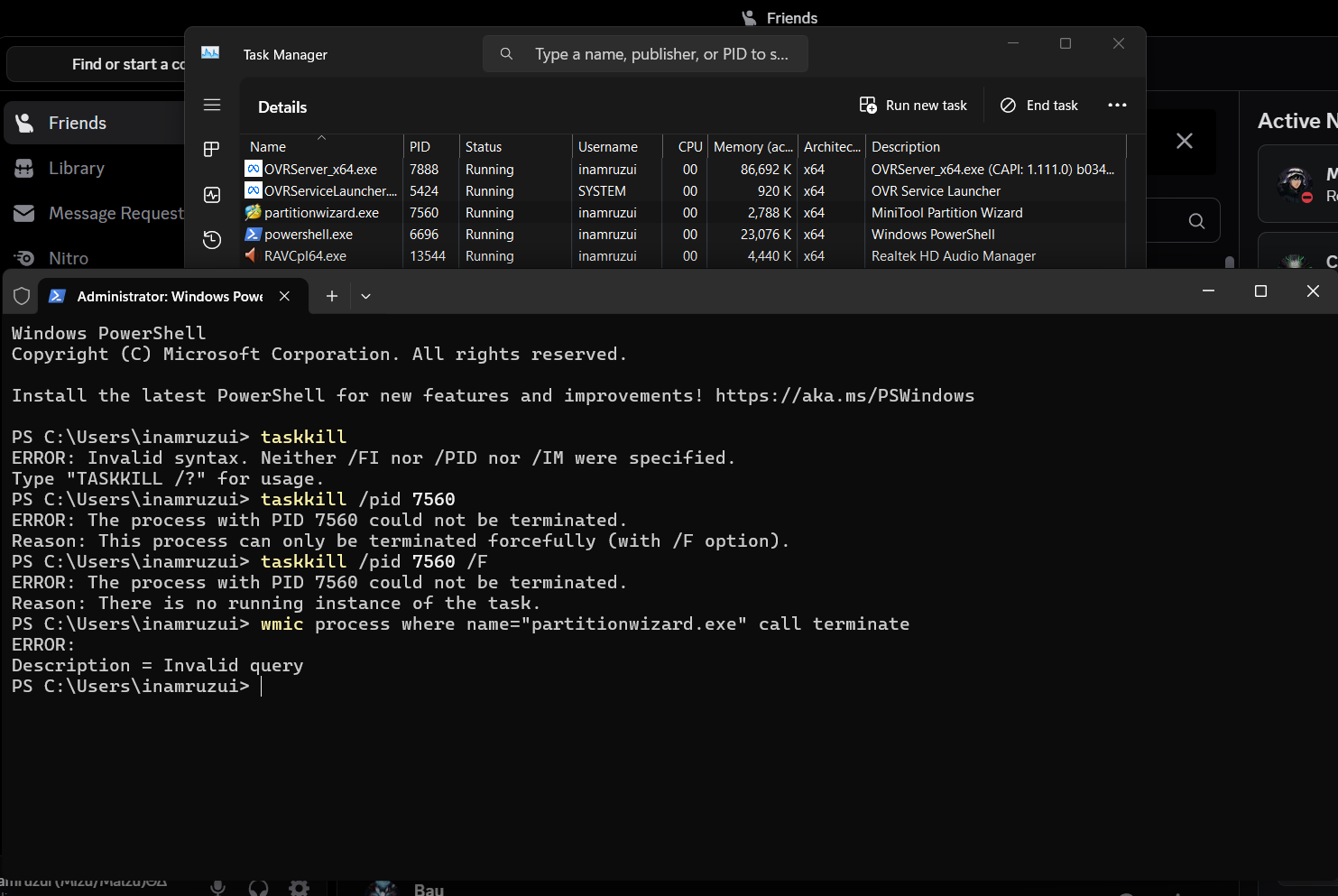Minimize the terminal window

point(1208,291)
